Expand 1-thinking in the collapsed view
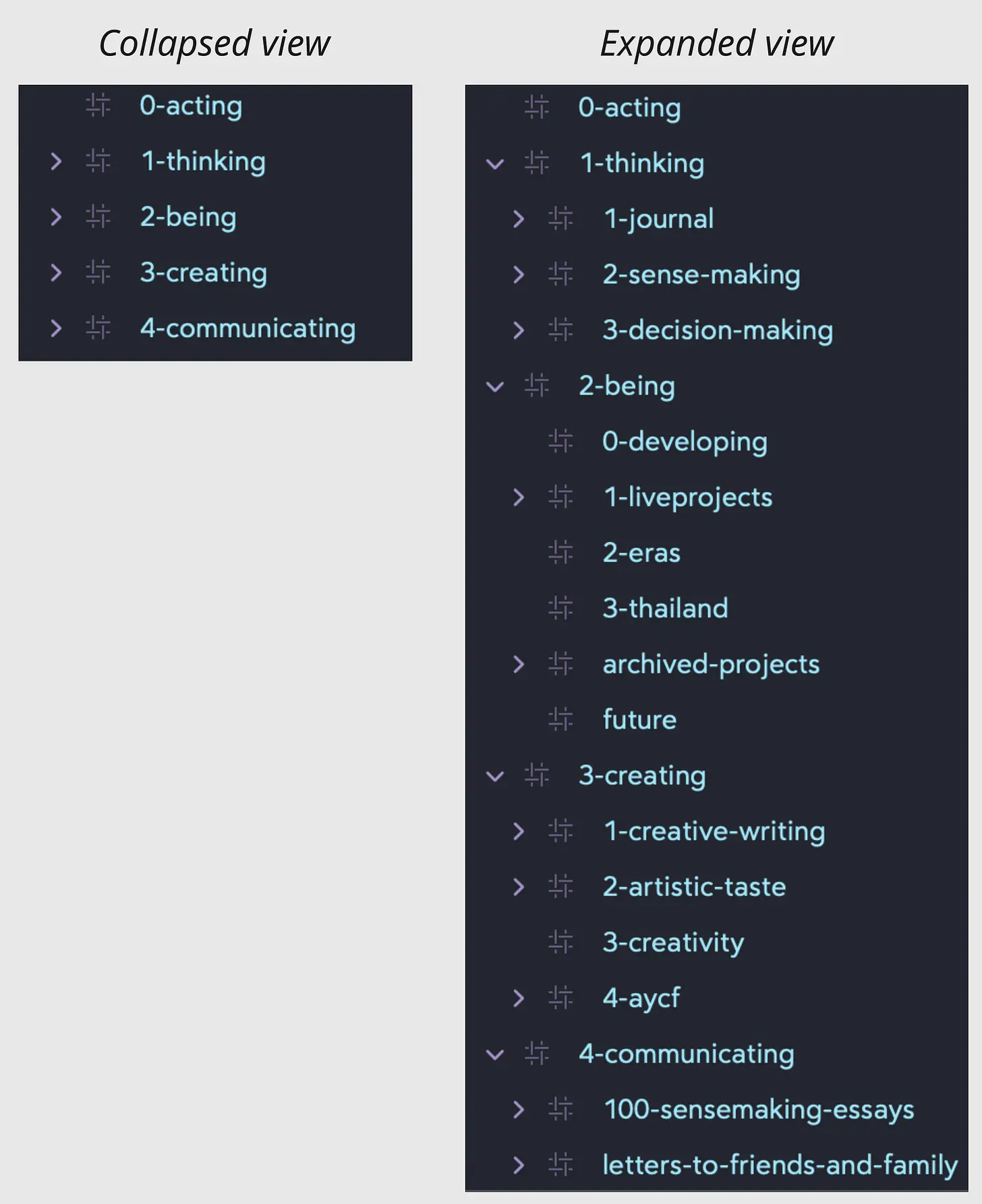 tap(56, 161)
